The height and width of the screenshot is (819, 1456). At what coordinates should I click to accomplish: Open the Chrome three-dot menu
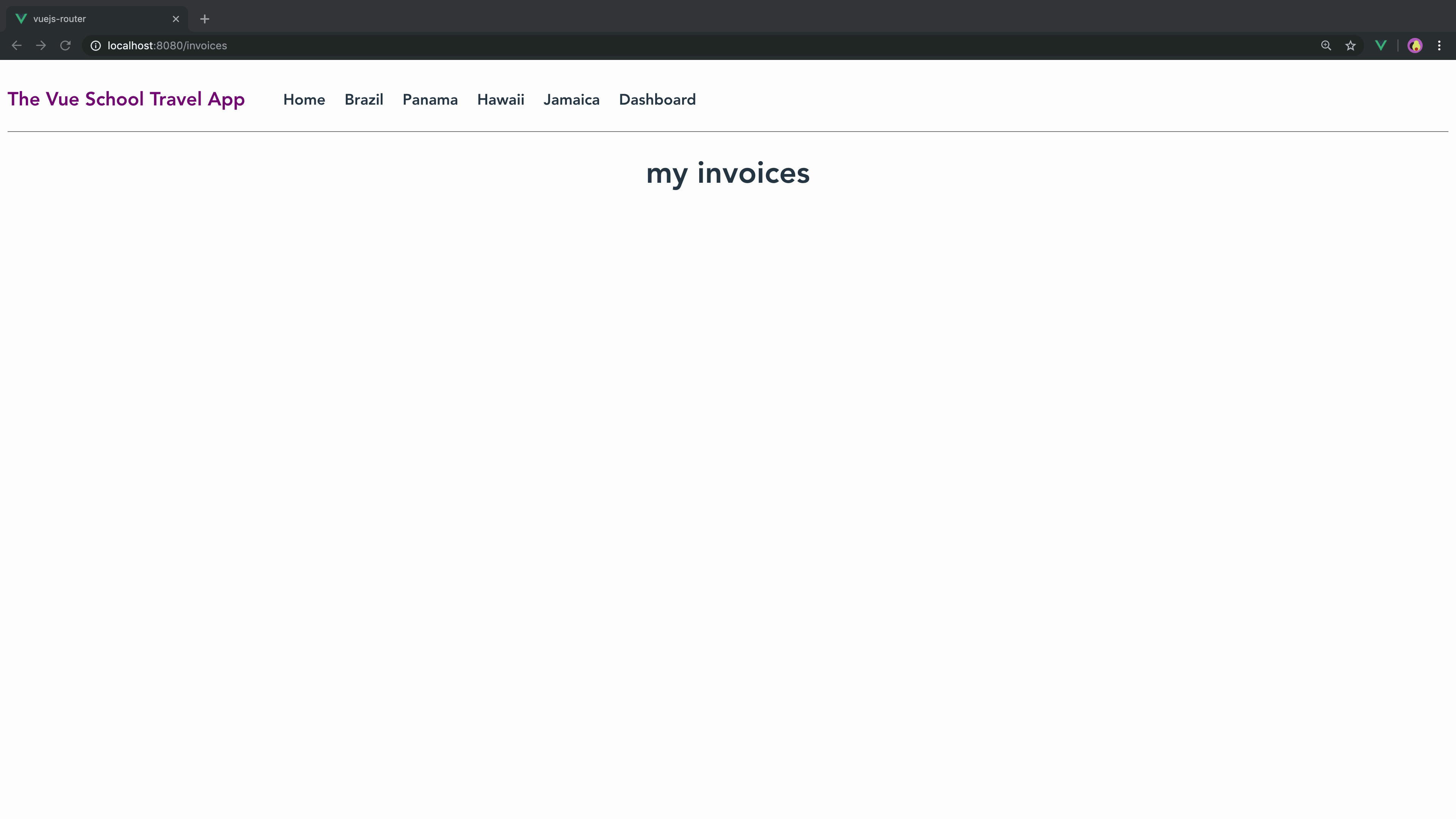1439,46
